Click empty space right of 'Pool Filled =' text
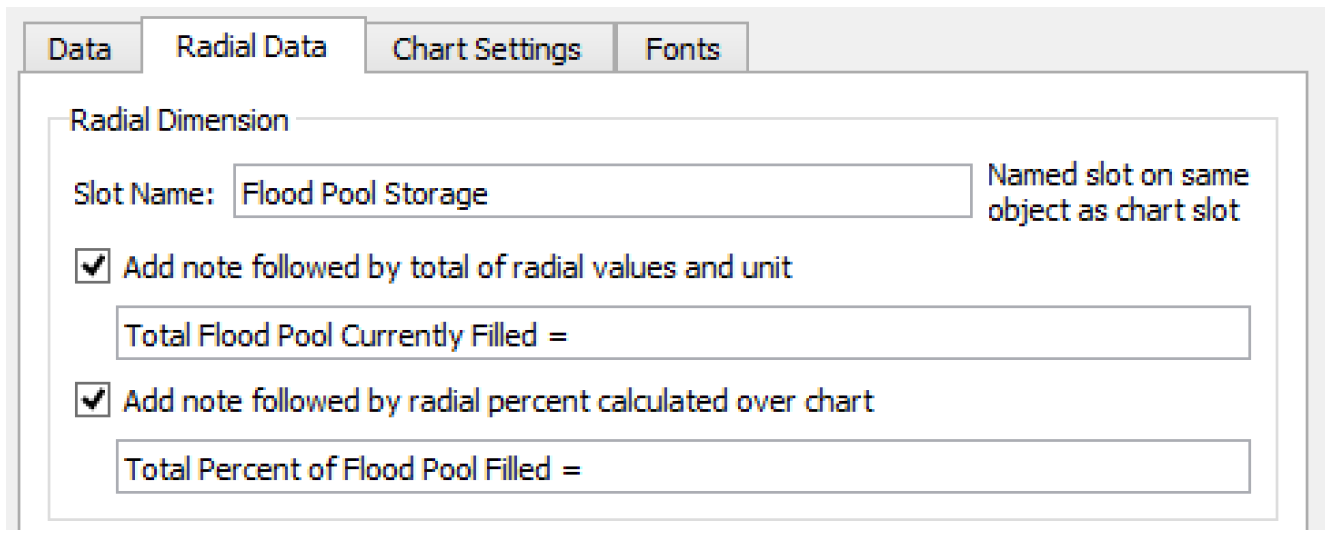 [900, 469]
